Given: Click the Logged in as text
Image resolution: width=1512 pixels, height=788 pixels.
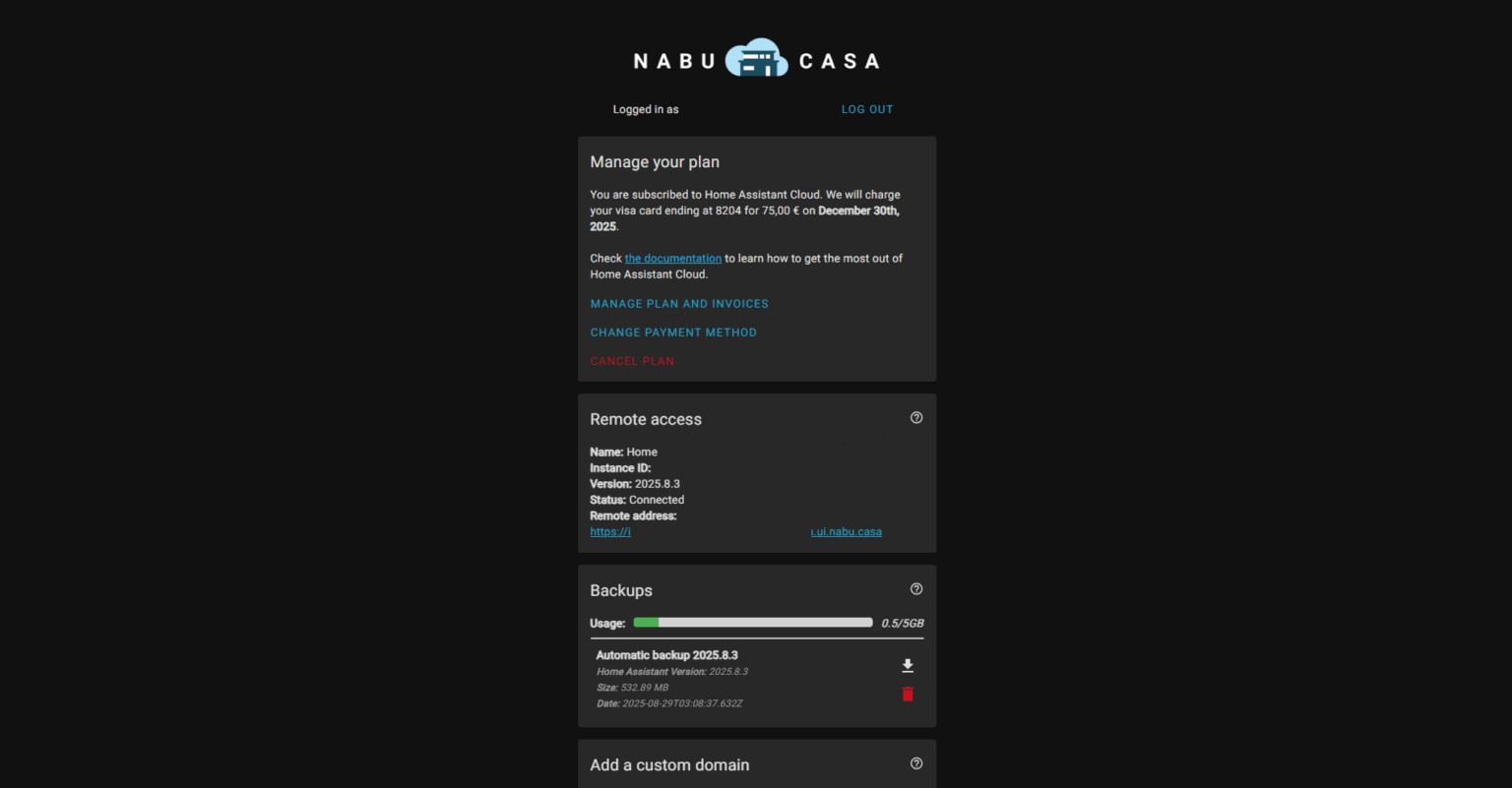Looking at the screenshot, I should point(645,109).
